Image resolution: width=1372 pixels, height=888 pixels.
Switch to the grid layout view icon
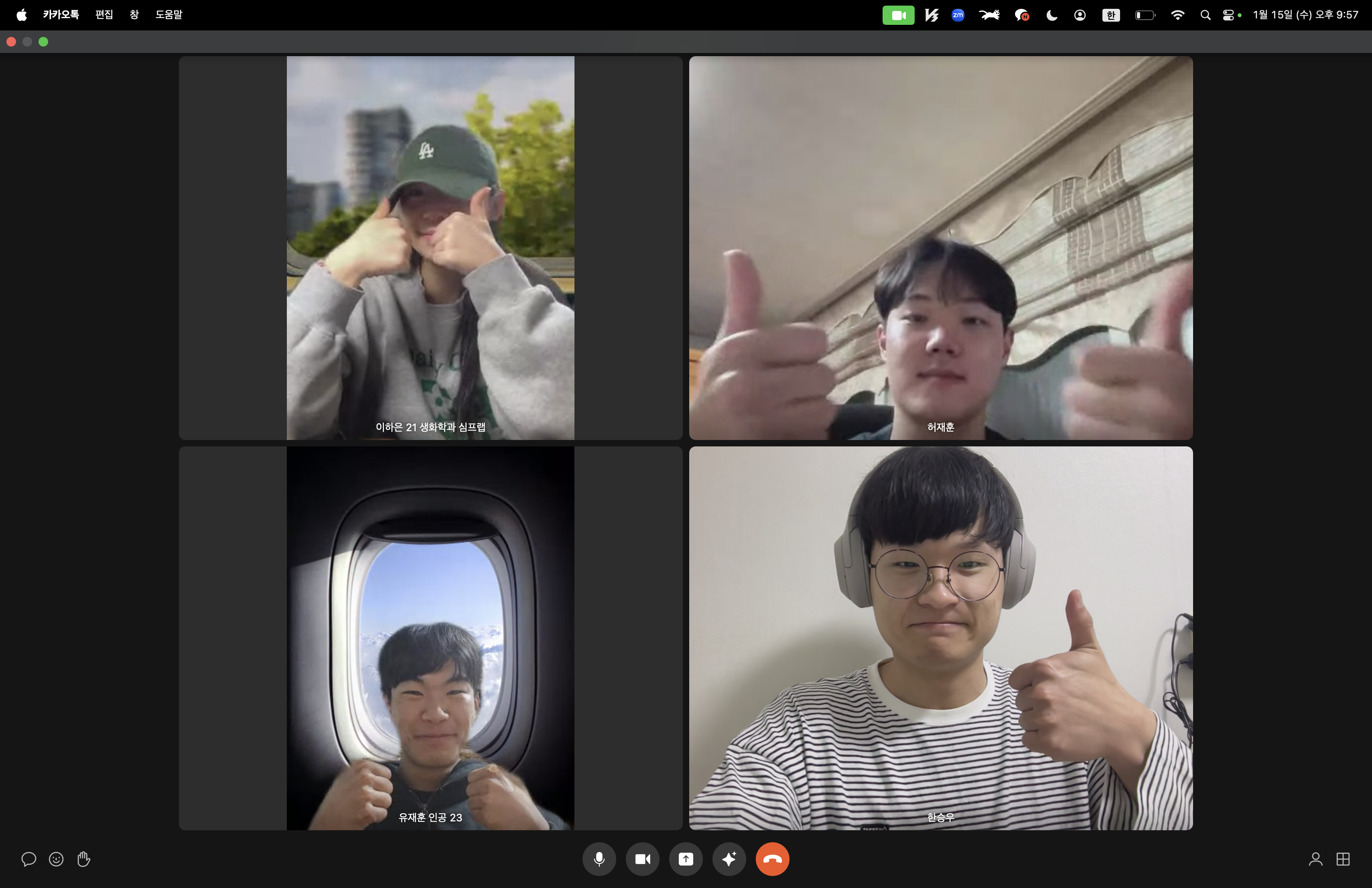(1343, 859)
